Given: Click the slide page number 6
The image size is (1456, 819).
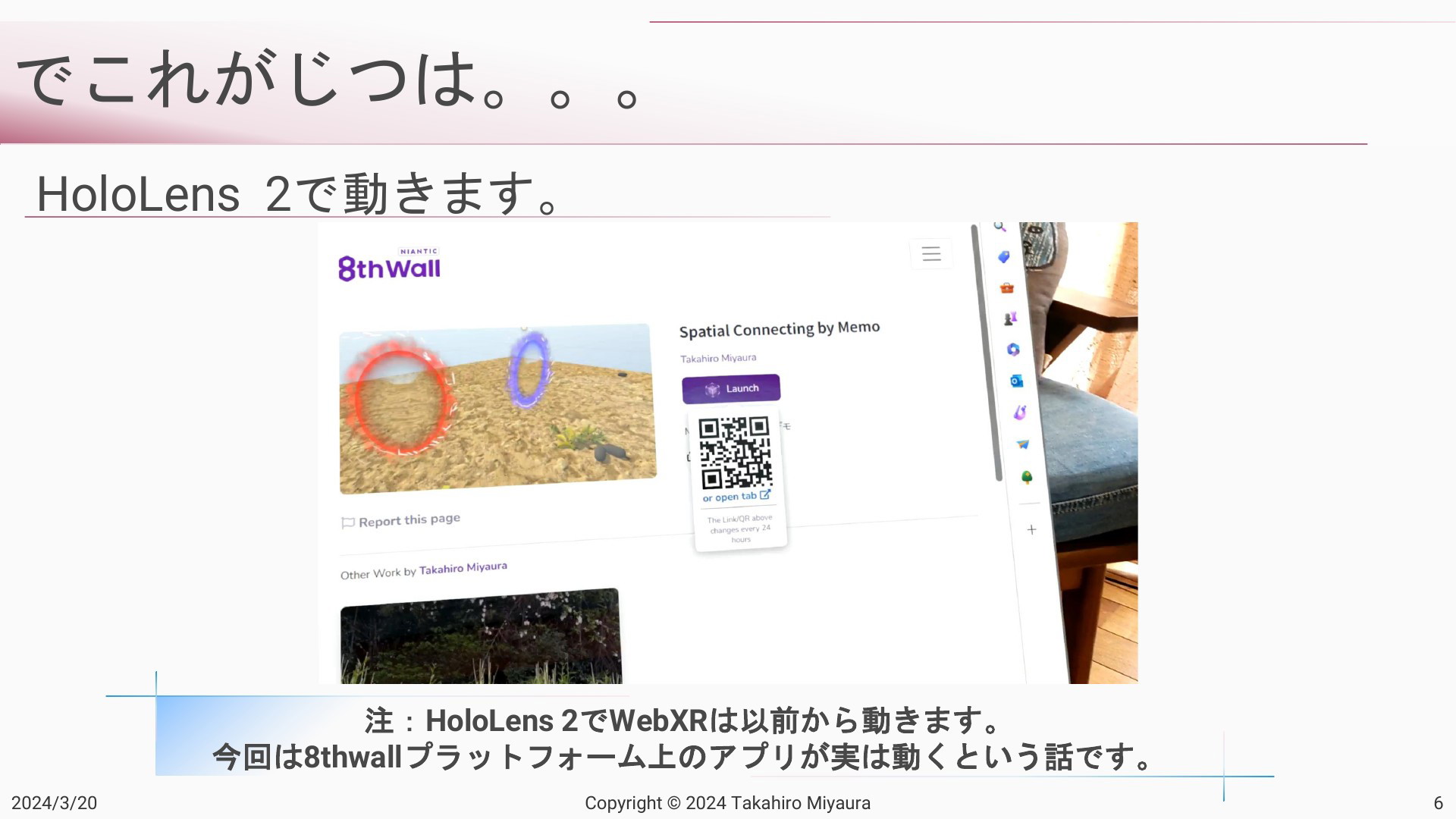Looking at the screenshot, I should [1438, 803].
